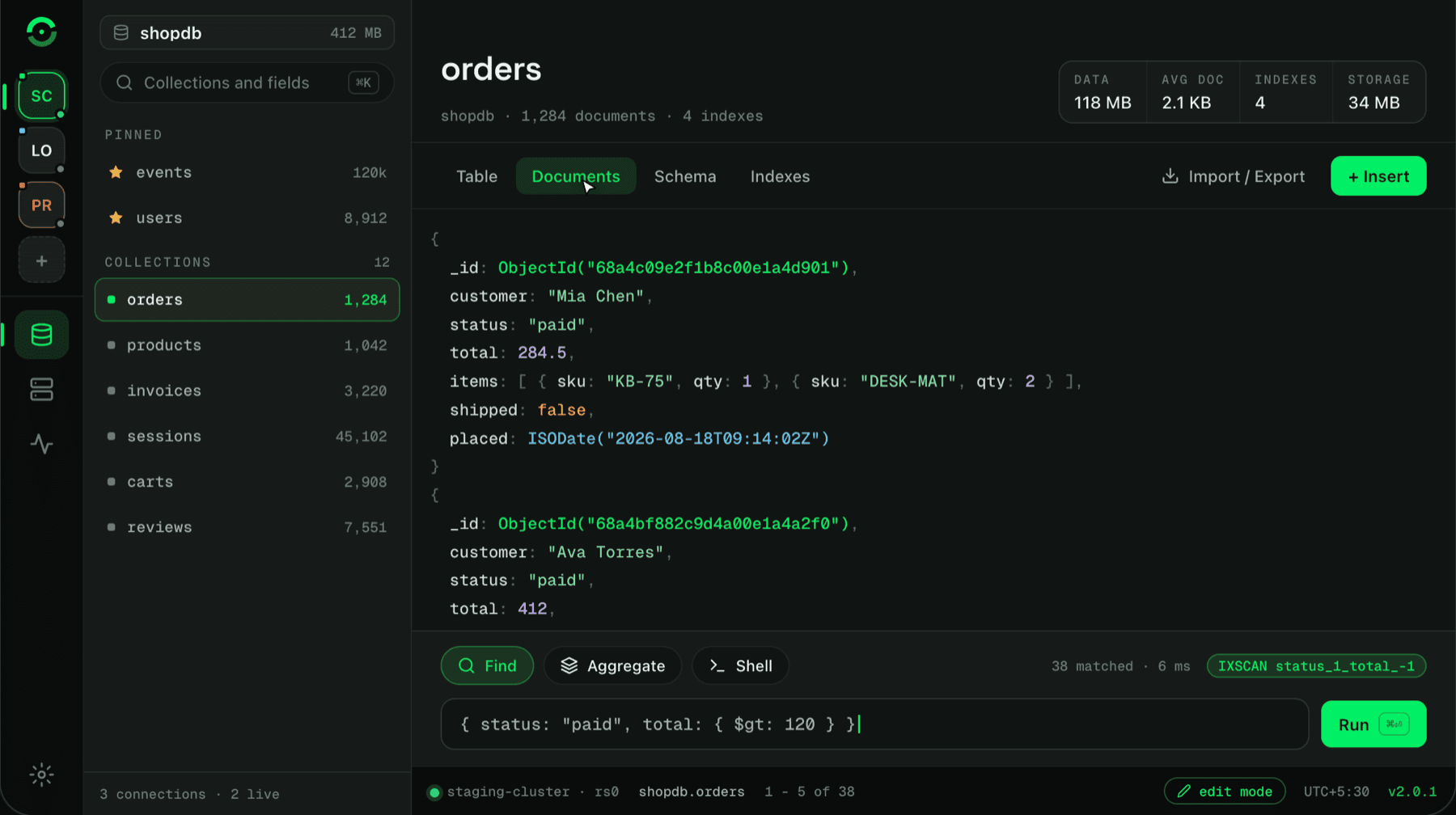Open the sessions collection
The image size is (1456, 815).
click(247, 436)
